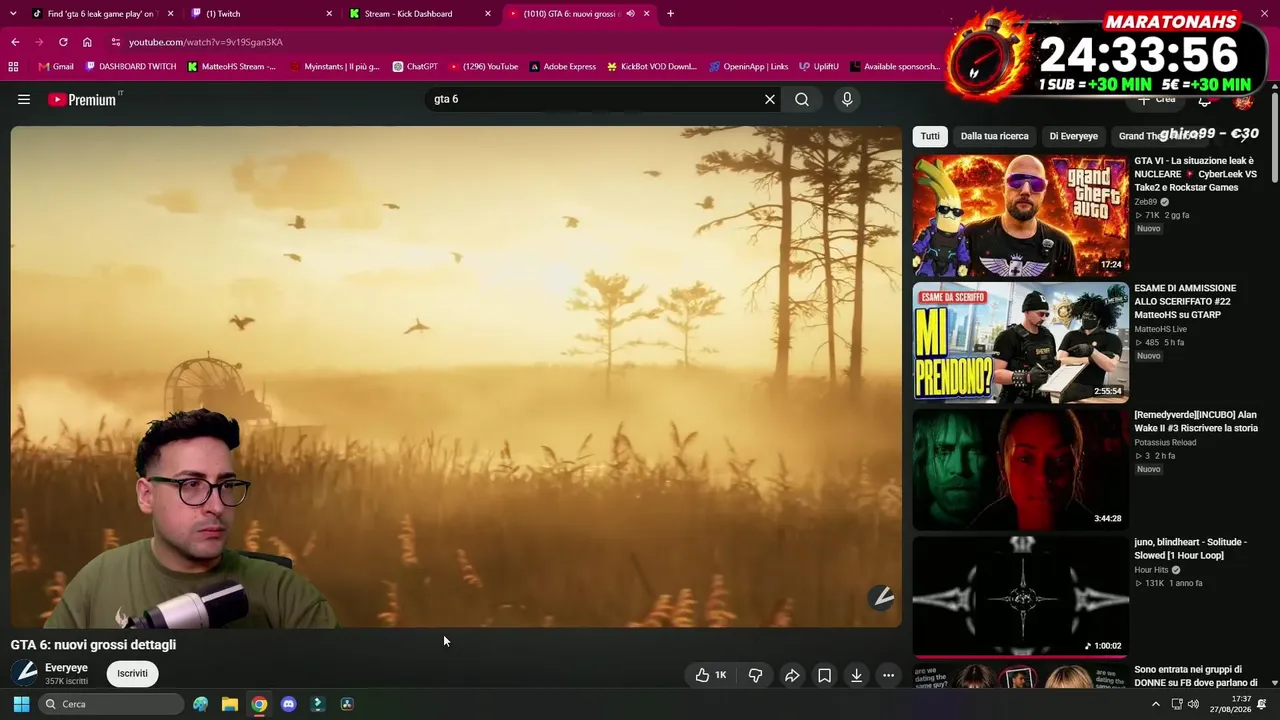1280x720 pixels.
Task: Click the browser Home button
Action: click(x=87, y=42)
